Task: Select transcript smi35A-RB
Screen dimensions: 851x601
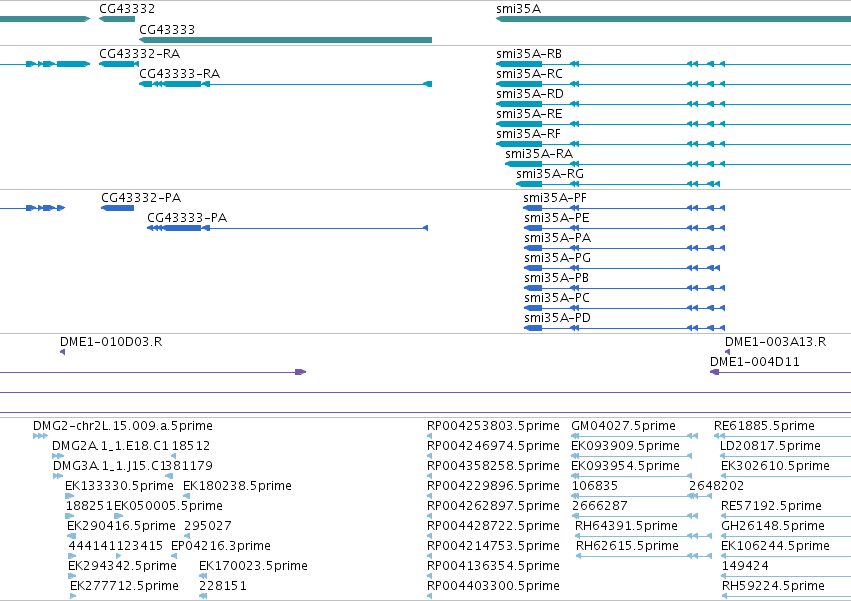Action: [529, 54]
